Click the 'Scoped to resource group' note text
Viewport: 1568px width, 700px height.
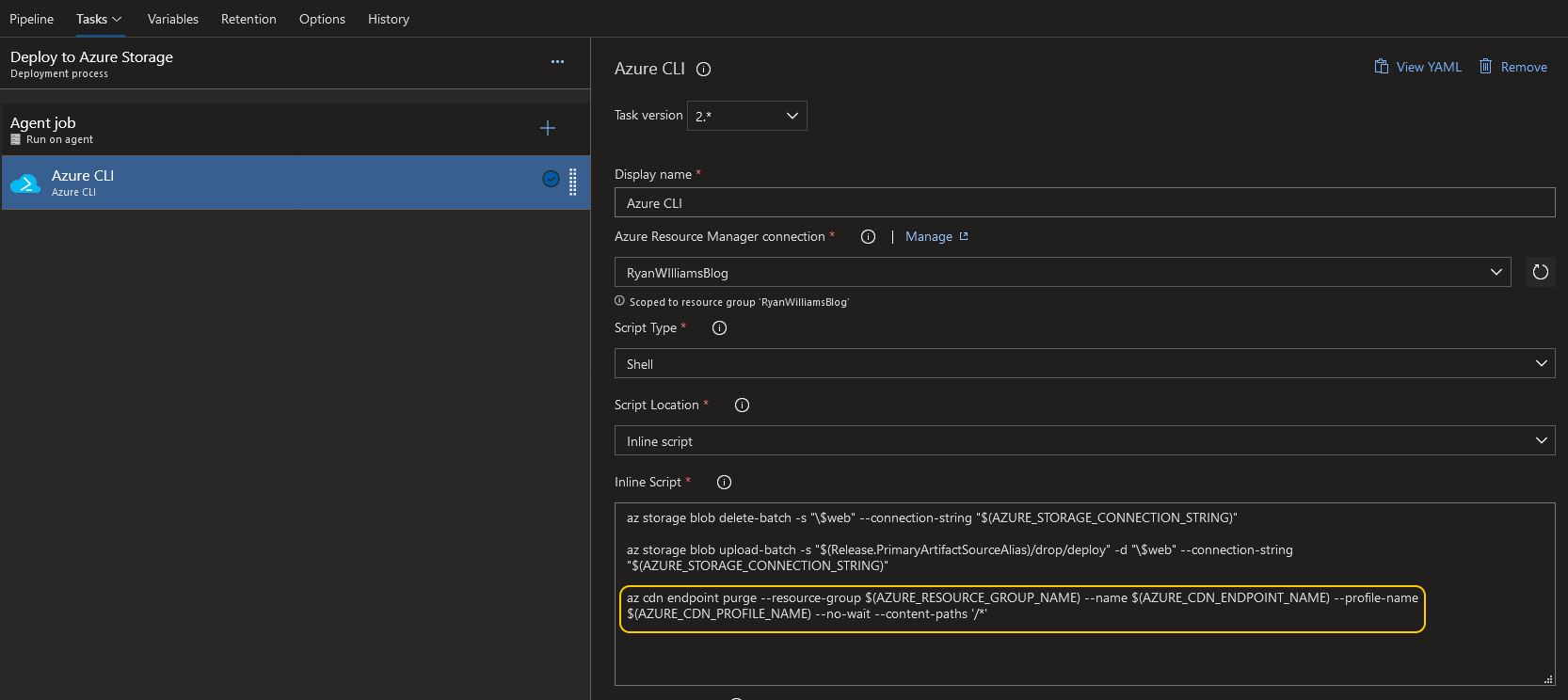(x=739, y=302)
